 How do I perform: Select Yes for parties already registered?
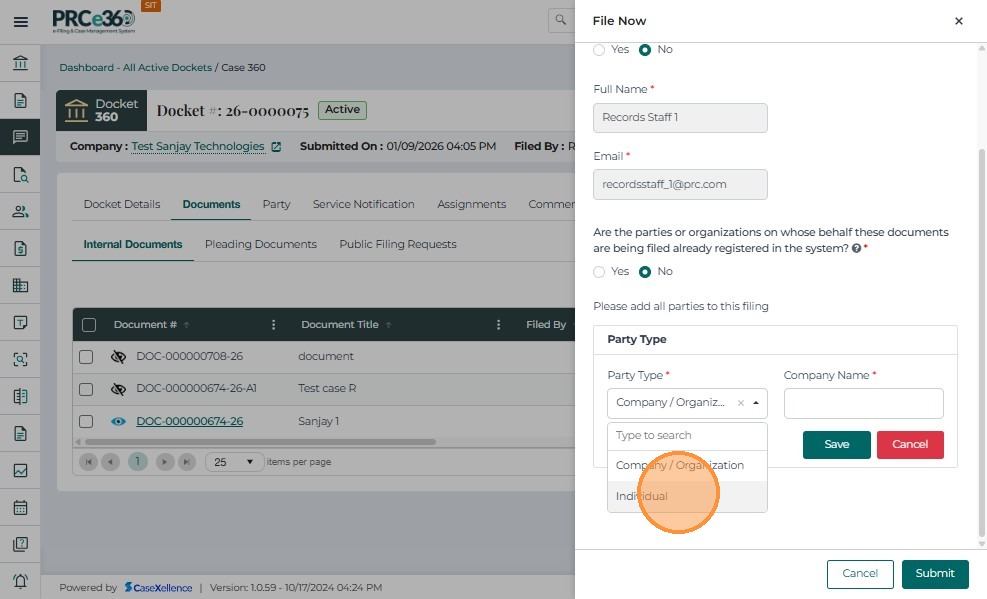600,272
